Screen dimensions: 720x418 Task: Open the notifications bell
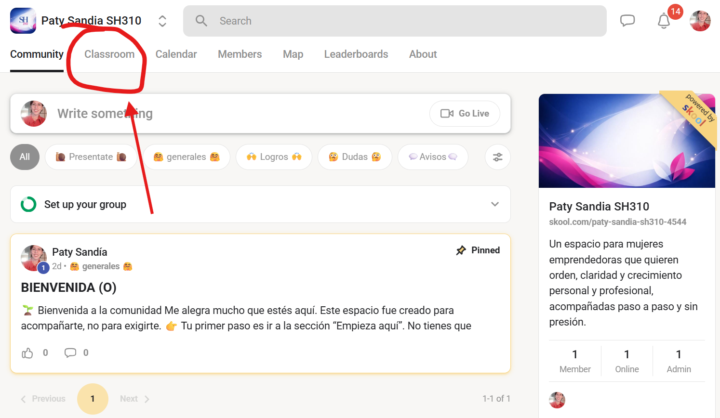click(663, 21)
